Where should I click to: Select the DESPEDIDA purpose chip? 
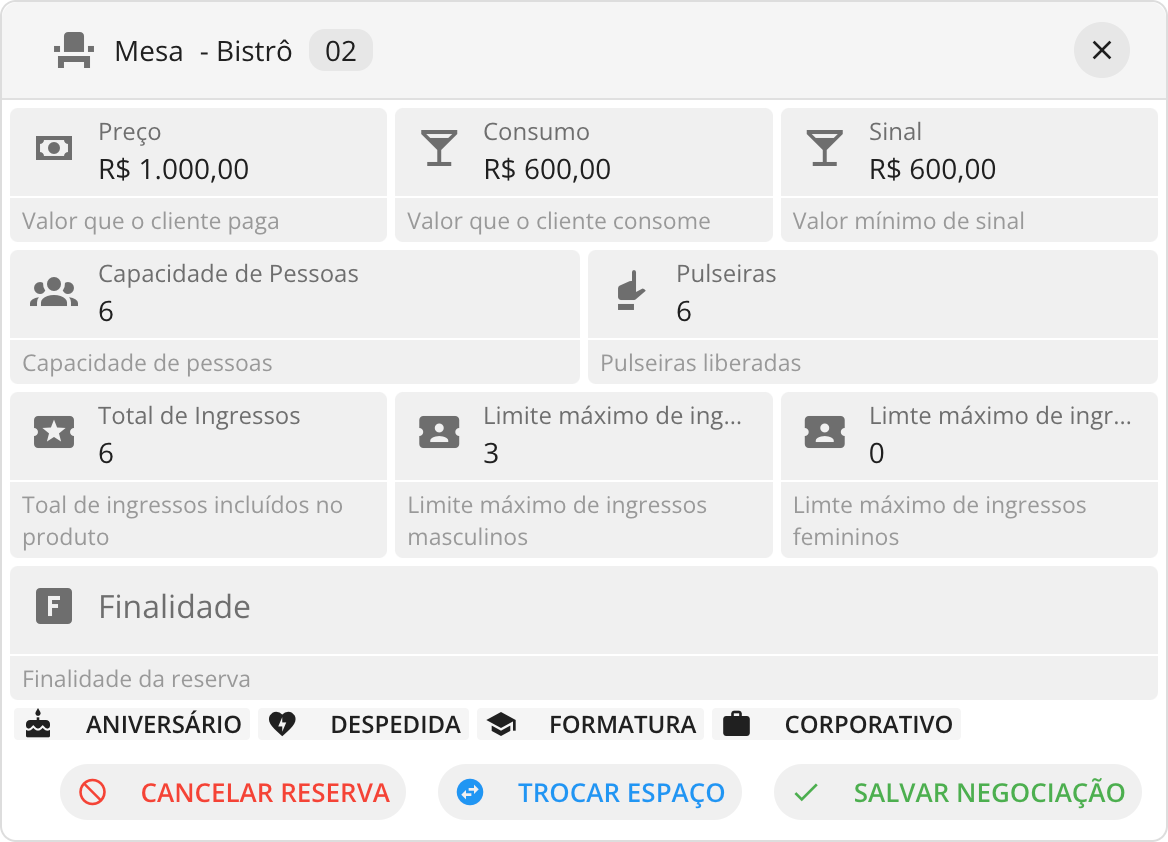364,724
